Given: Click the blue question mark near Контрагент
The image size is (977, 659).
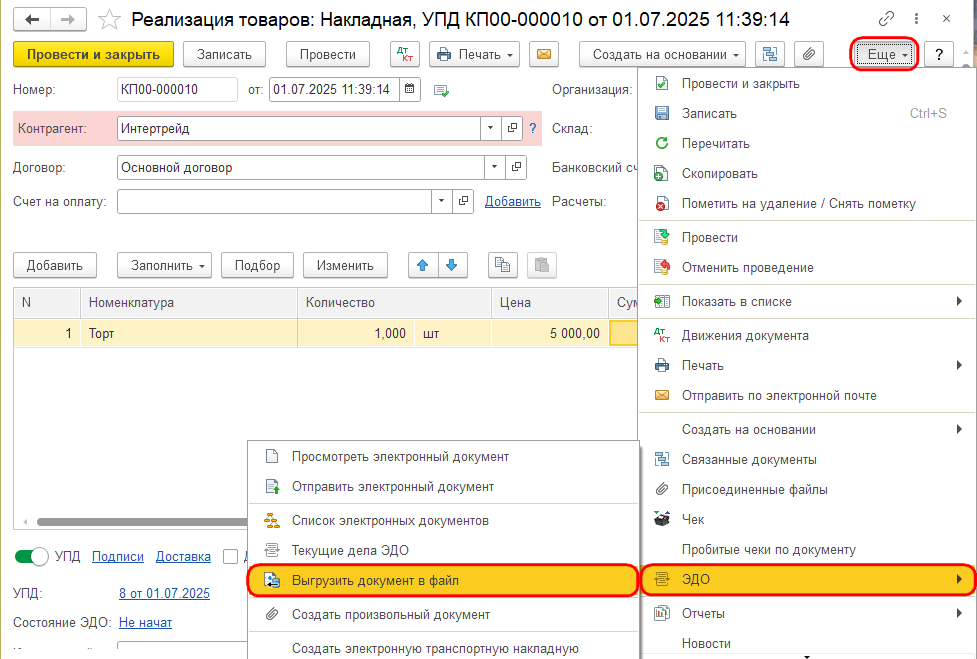Looking at the screenshot, I should click(533, 128).
